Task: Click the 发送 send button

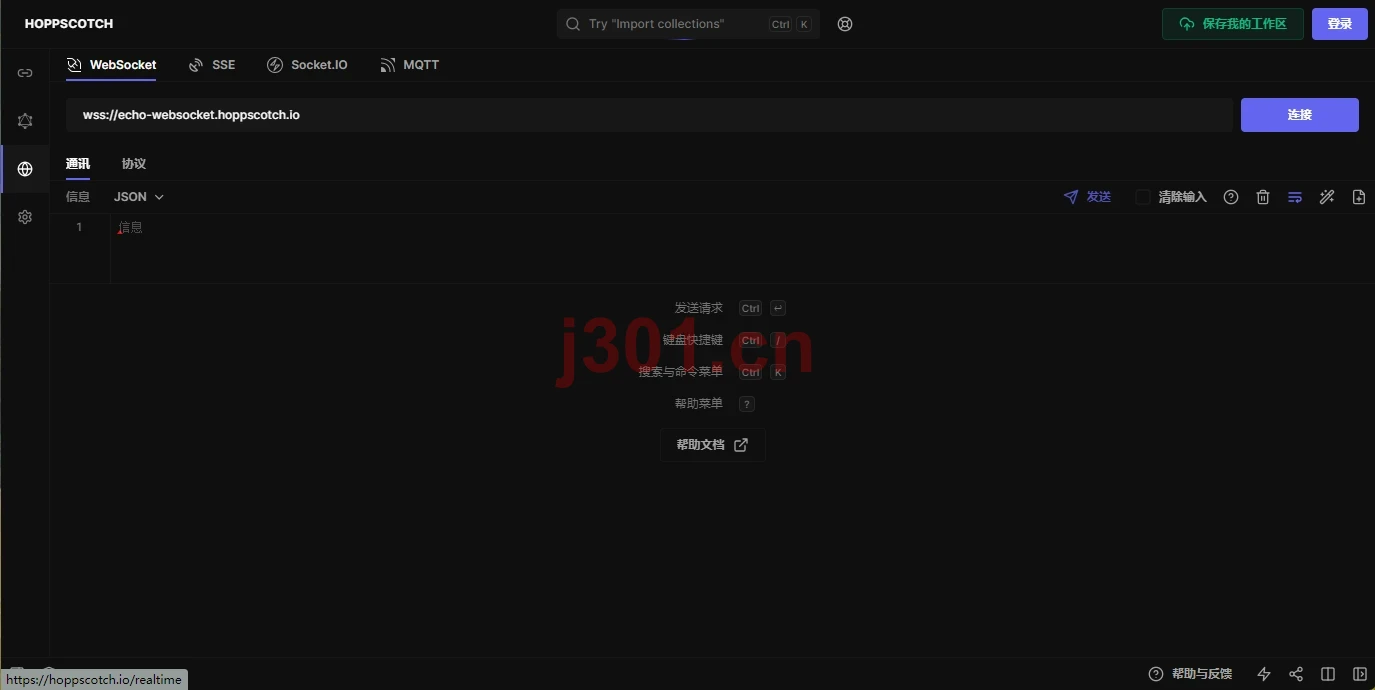Action: point(1087,197)
